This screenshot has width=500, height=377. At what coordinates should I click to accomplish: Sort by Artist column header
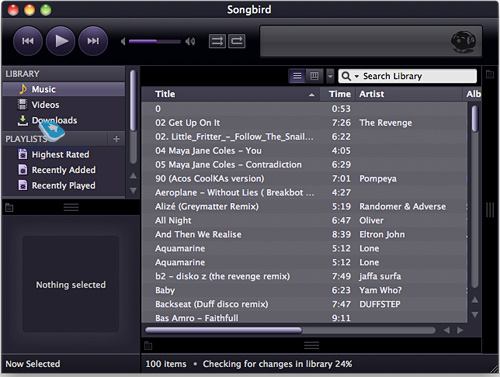pos(409,94)
